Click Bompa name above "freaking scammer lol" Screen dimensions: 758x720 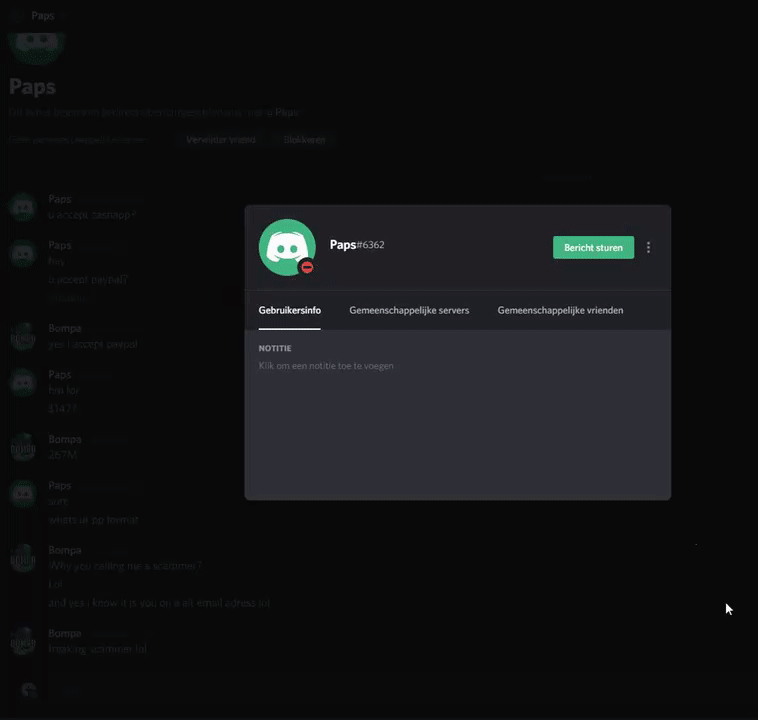(x=65, y=633)
